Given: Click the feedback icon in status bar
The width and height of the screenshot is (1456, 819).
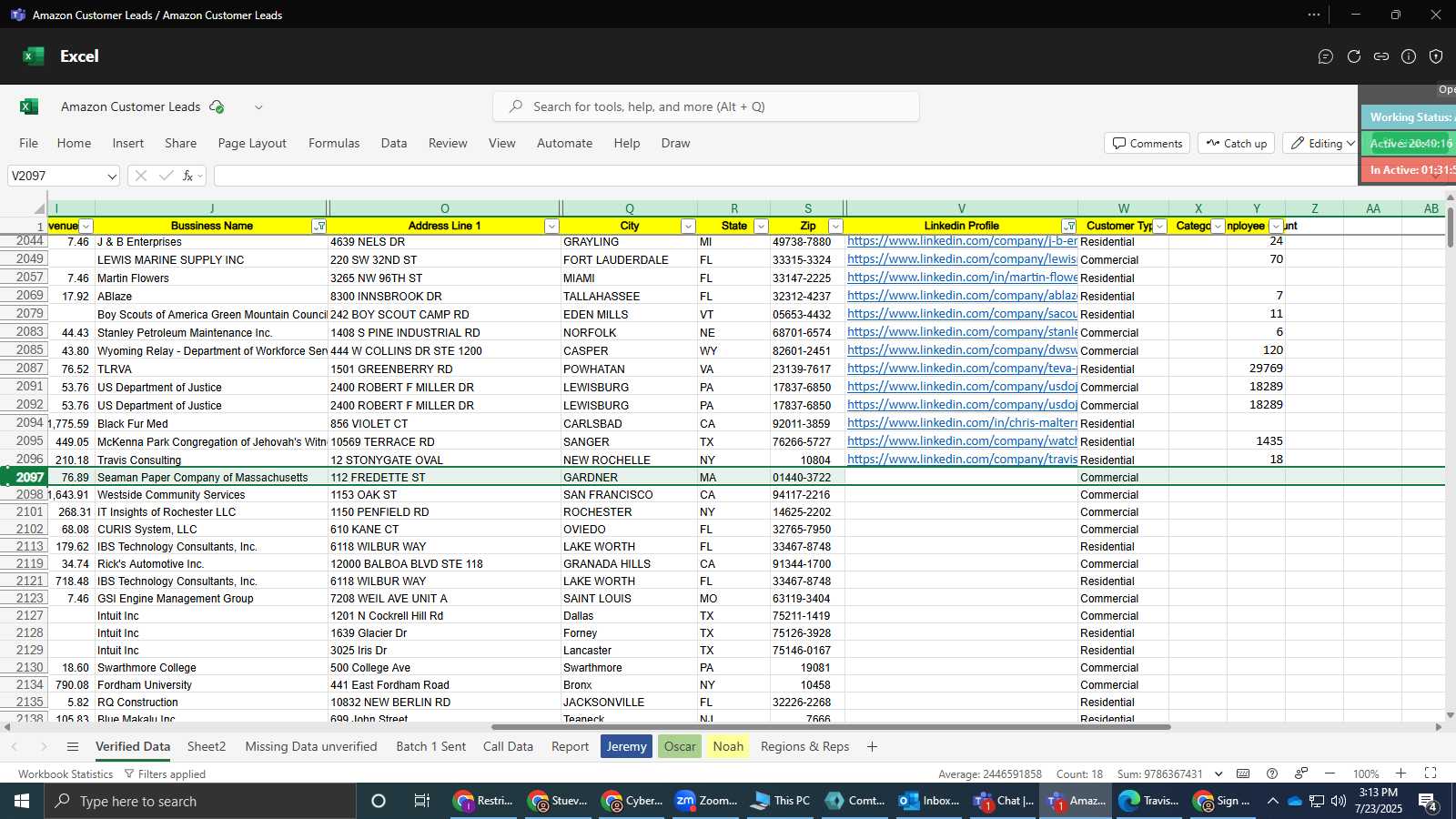Looking at the screenshot, I should click(1301, 773).
